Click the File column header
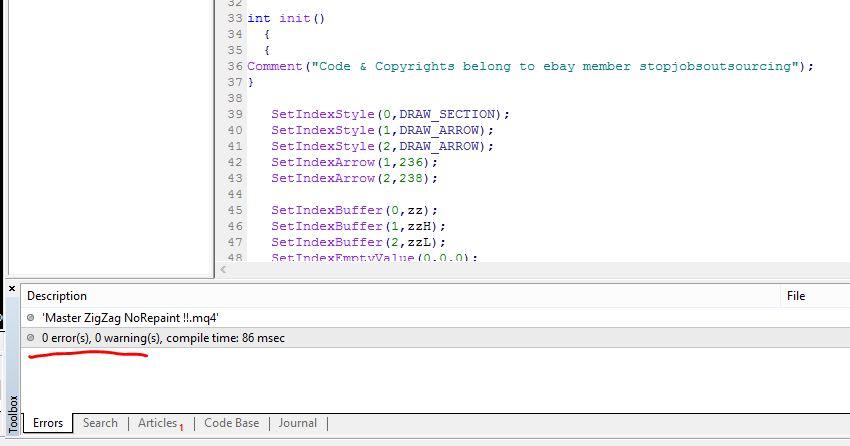The width and height of the screenshot is (850, 446). pos(796,296)
